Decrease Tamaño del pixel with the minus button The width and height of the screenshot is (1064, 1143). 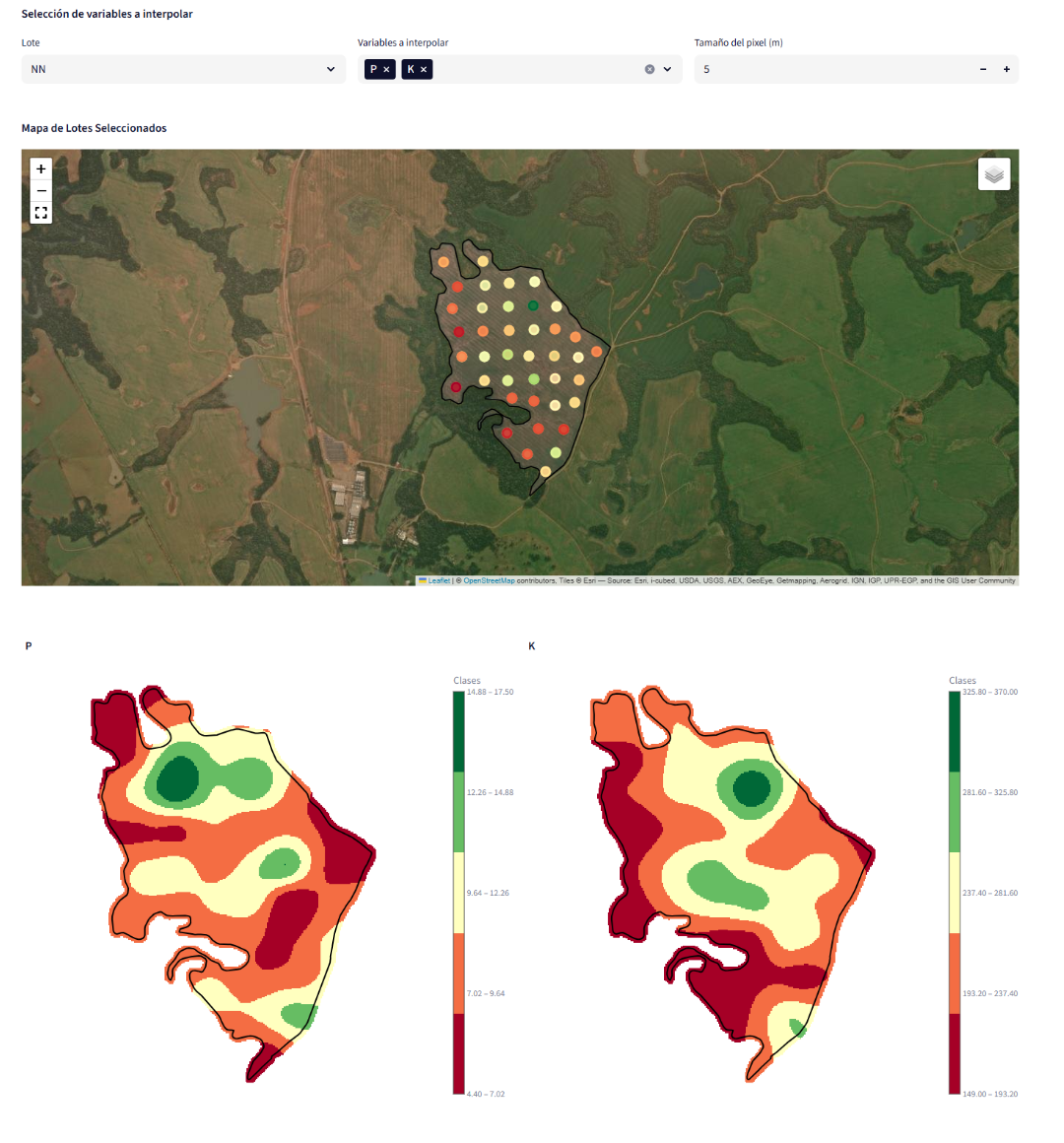coord(981,69)
